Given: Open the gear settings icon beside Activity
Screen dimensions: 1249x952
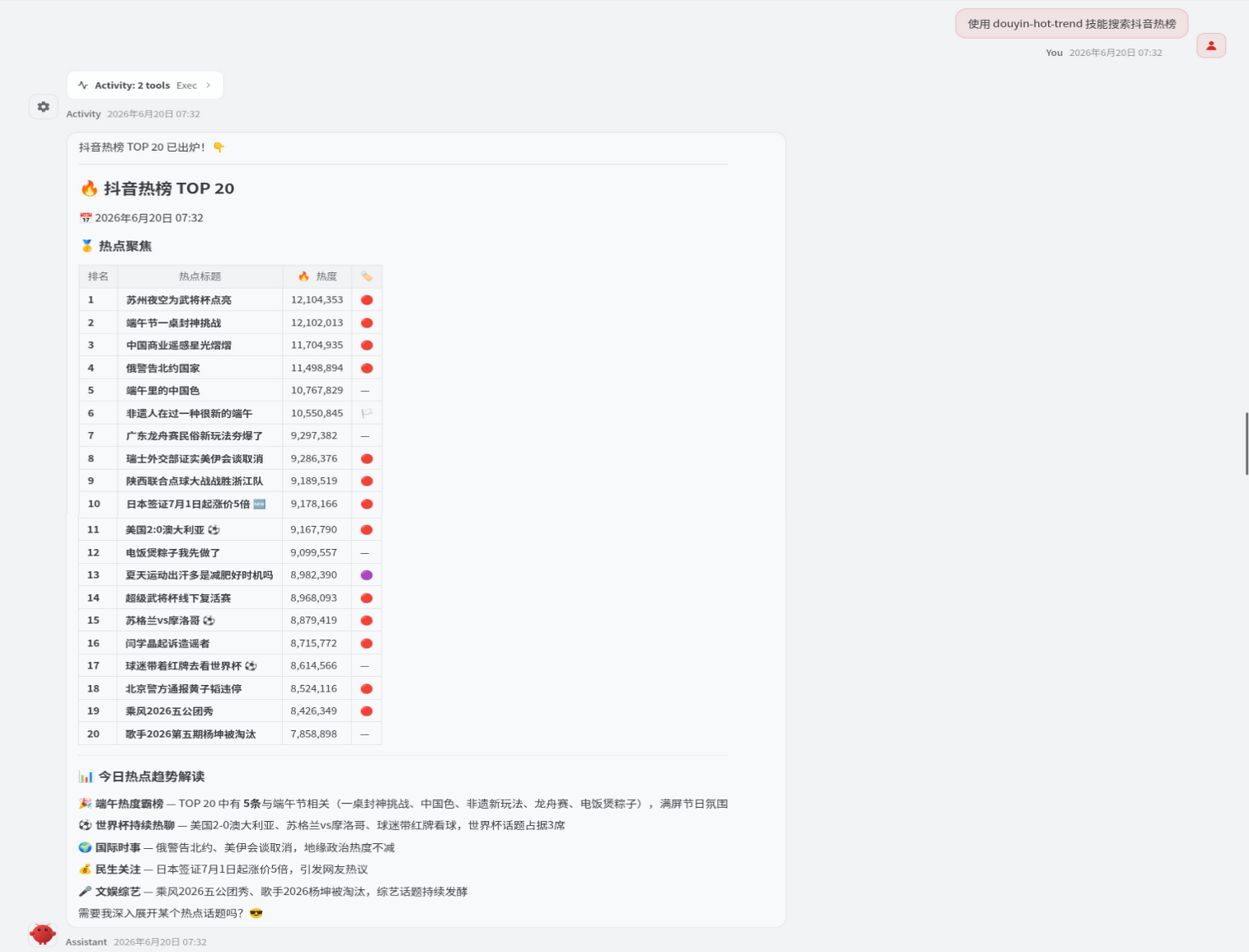Looking at the screenshot, I should (x=44, y=107).
